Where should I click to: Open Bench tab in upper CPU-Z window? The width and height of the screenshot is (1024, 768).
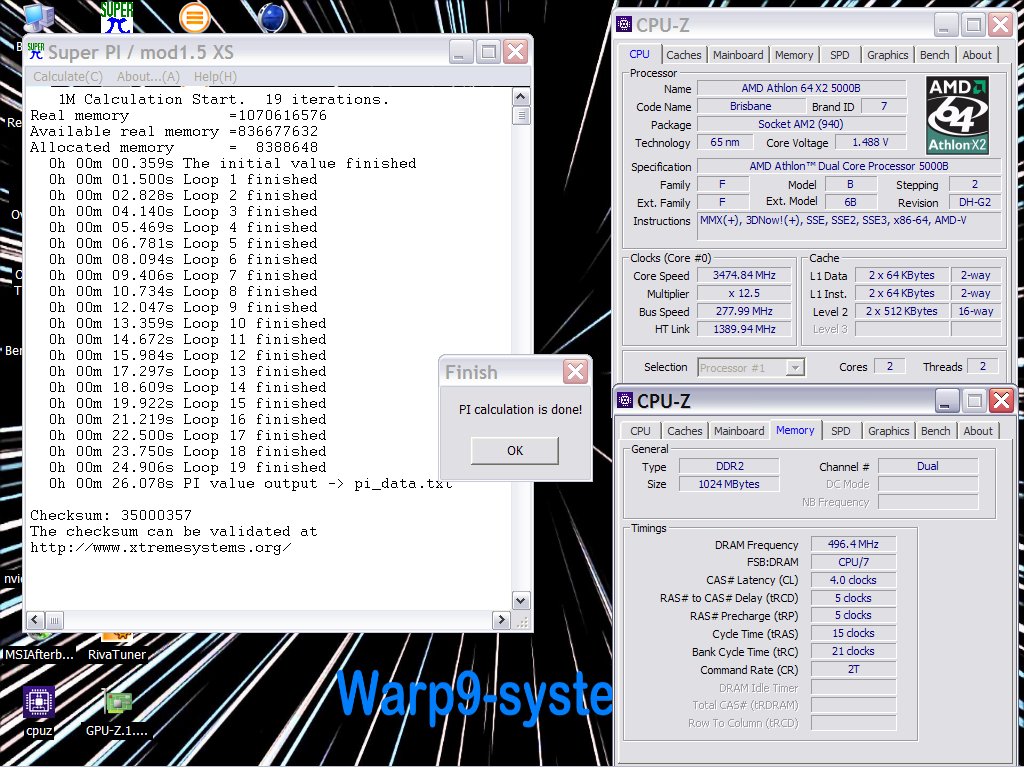(935, 55)
